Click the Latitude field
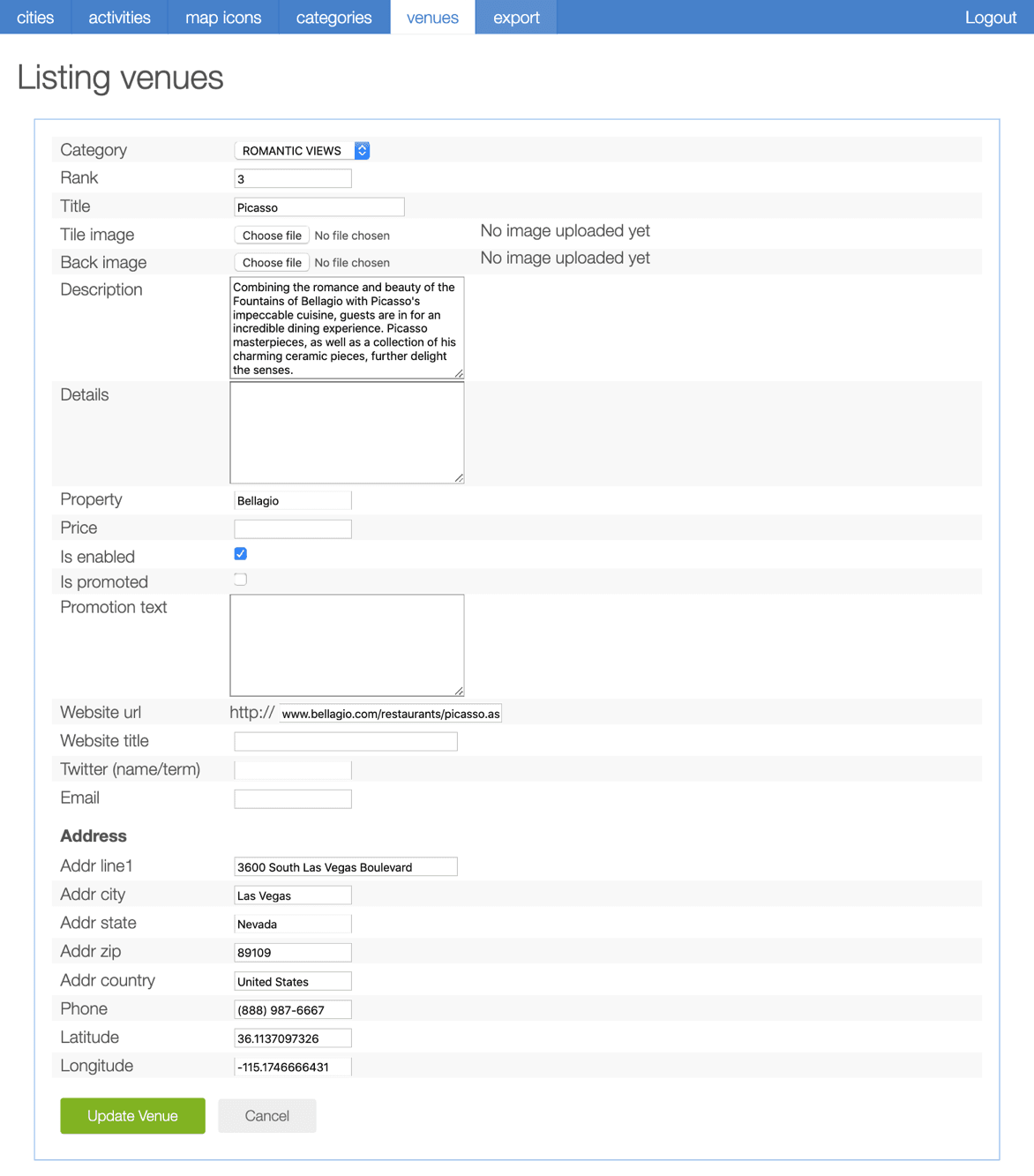 click(x=293, y=1038)
